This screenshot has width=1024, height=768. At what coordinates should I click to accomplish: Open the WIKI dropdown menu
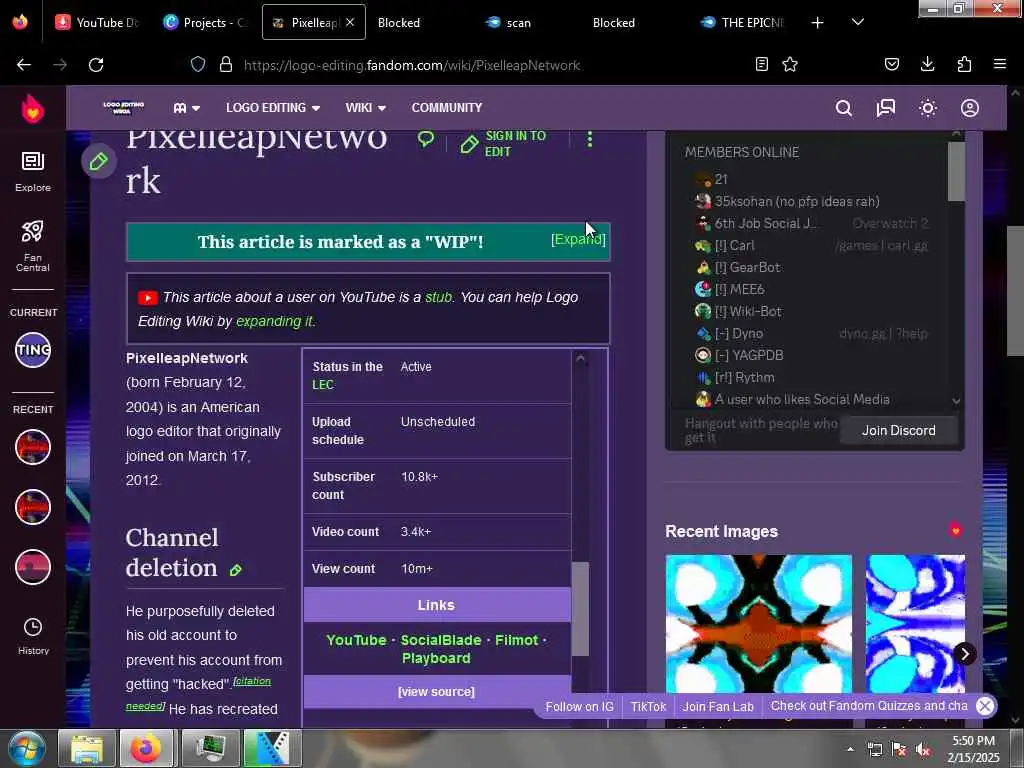point(366,108)
